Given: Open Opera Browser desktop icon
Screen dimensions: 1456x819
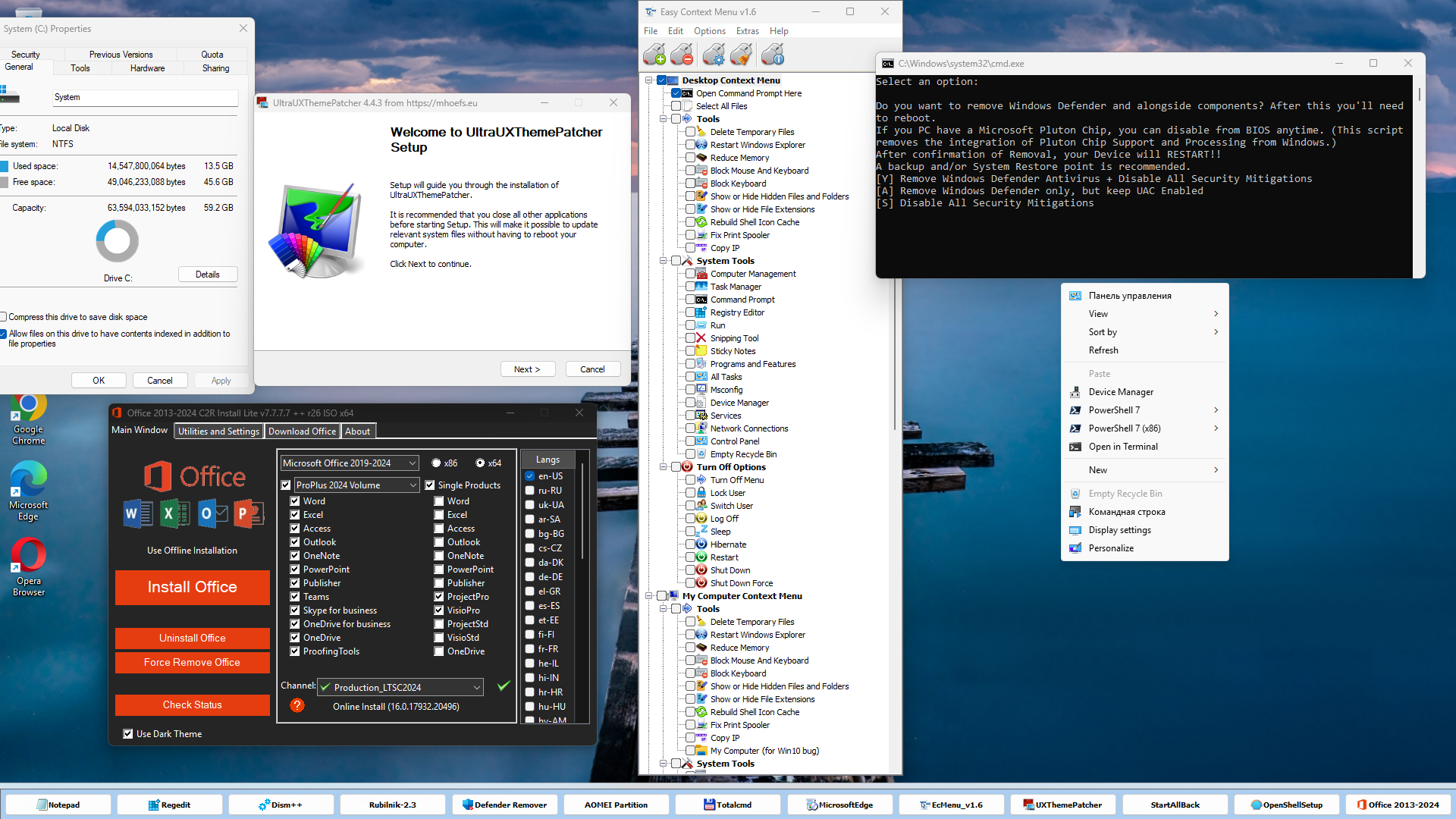Looking at the screenshot, I should click(28, 567).
